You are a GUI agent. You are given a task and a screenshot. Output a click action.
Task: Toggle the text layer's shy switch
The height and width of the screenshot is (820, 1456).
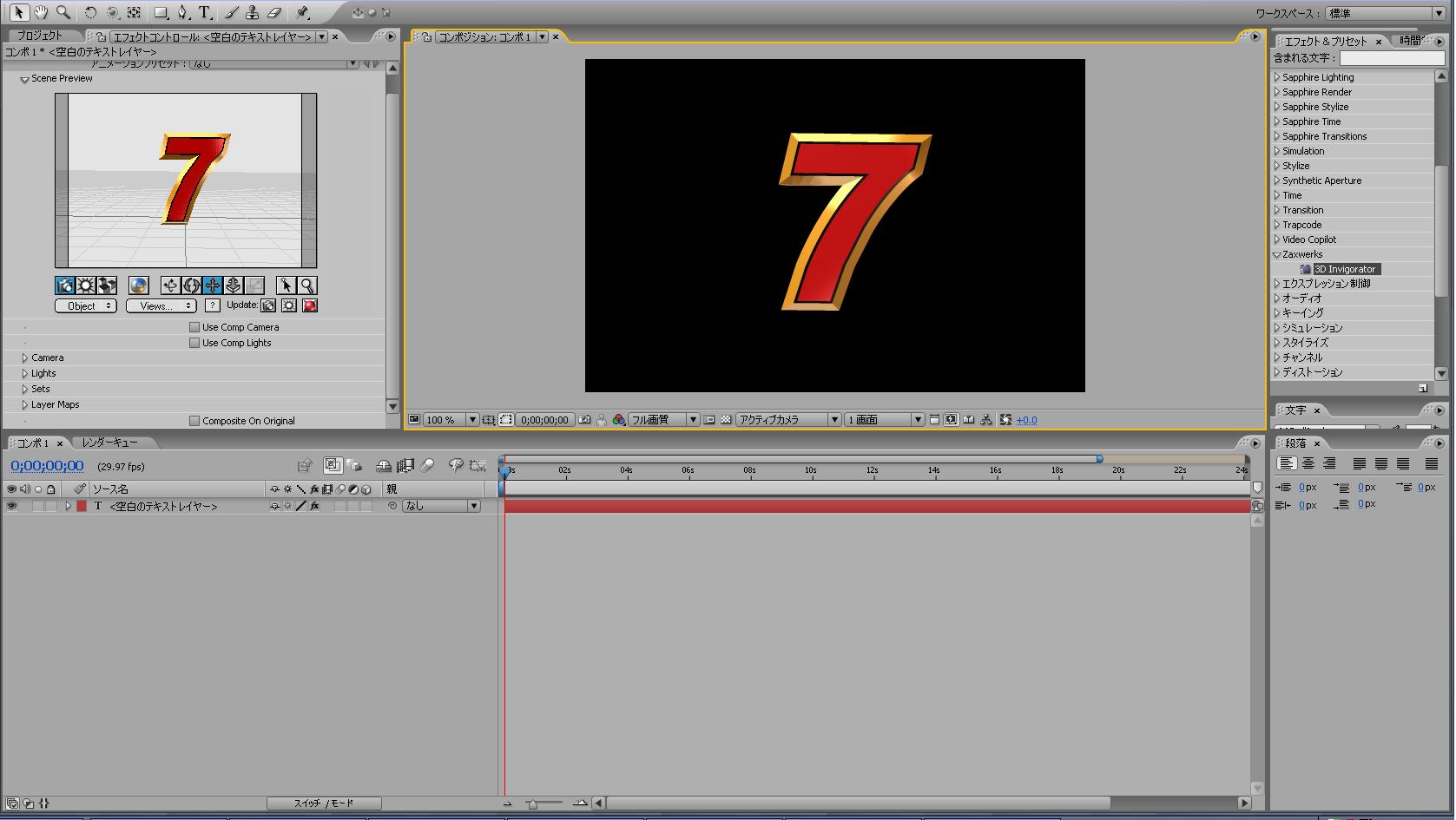[274, 506]
